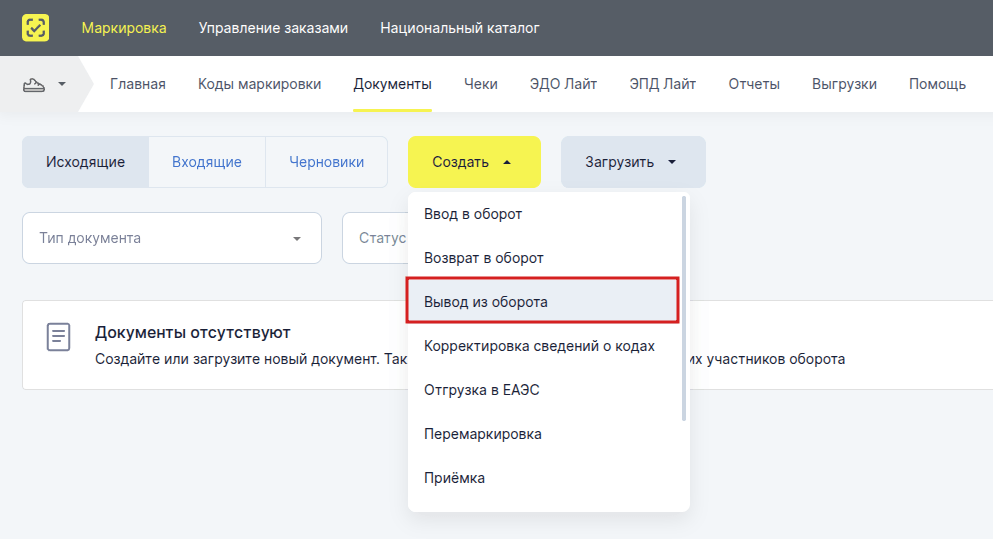Select Вывод из оборота menu item
993x539 pixels.
click(543, 301)
